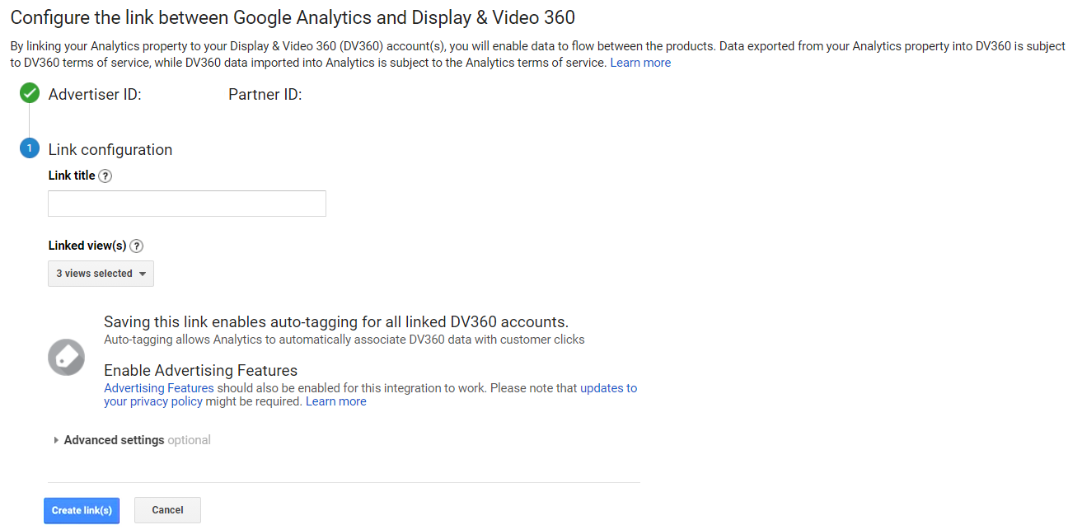Open Learn more link in intro paragraph
The height and width of the screenshot is (528, 1075).
640,63
